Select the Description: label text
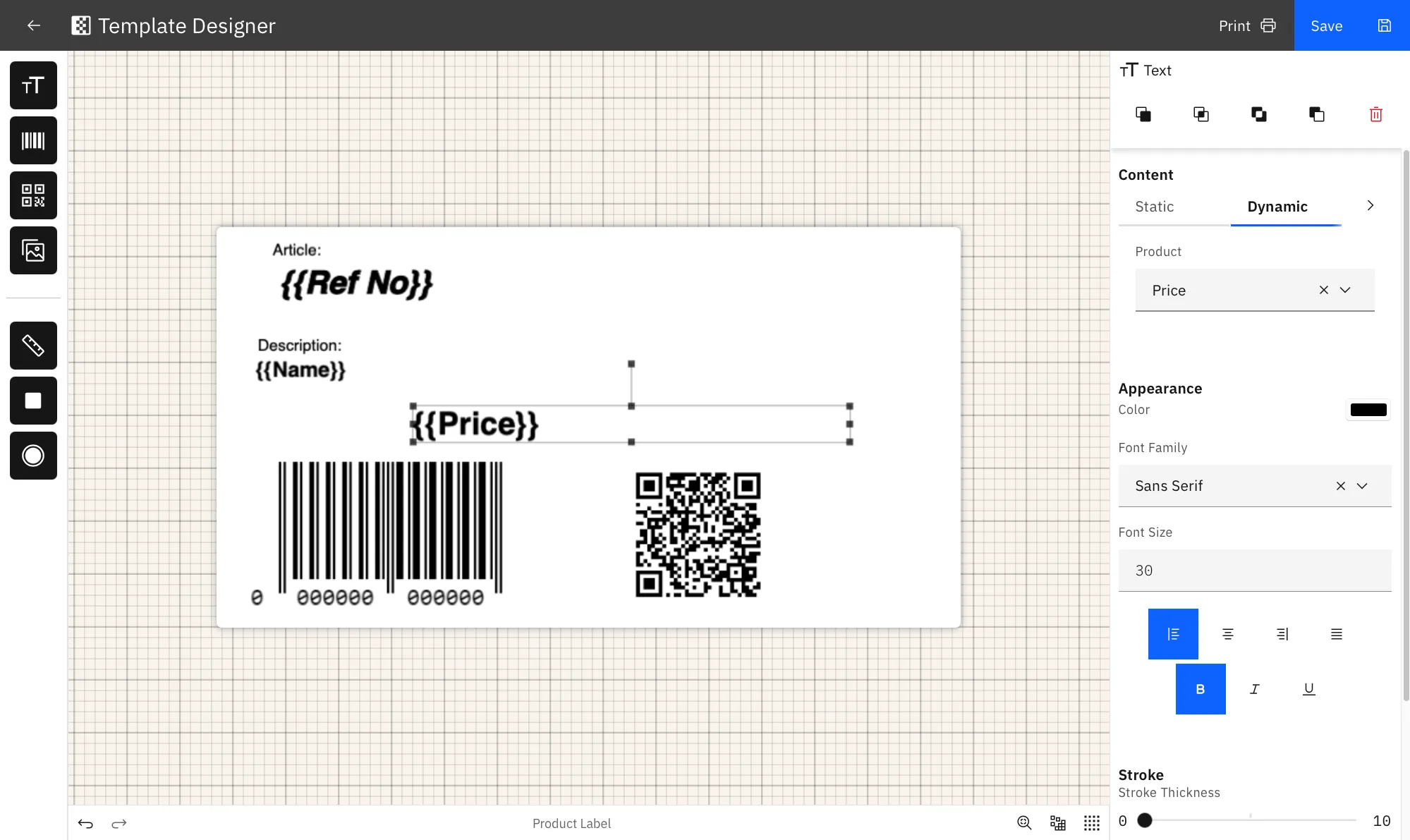Image resolution: width=1410 pixels, height=840 pixels. 300,345
